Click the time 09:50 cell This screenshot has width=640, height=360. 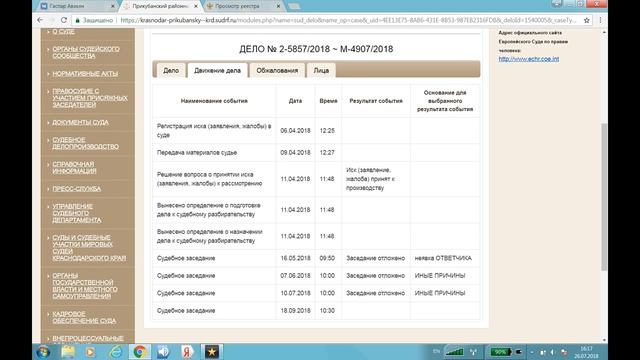[x=328, y=258]
